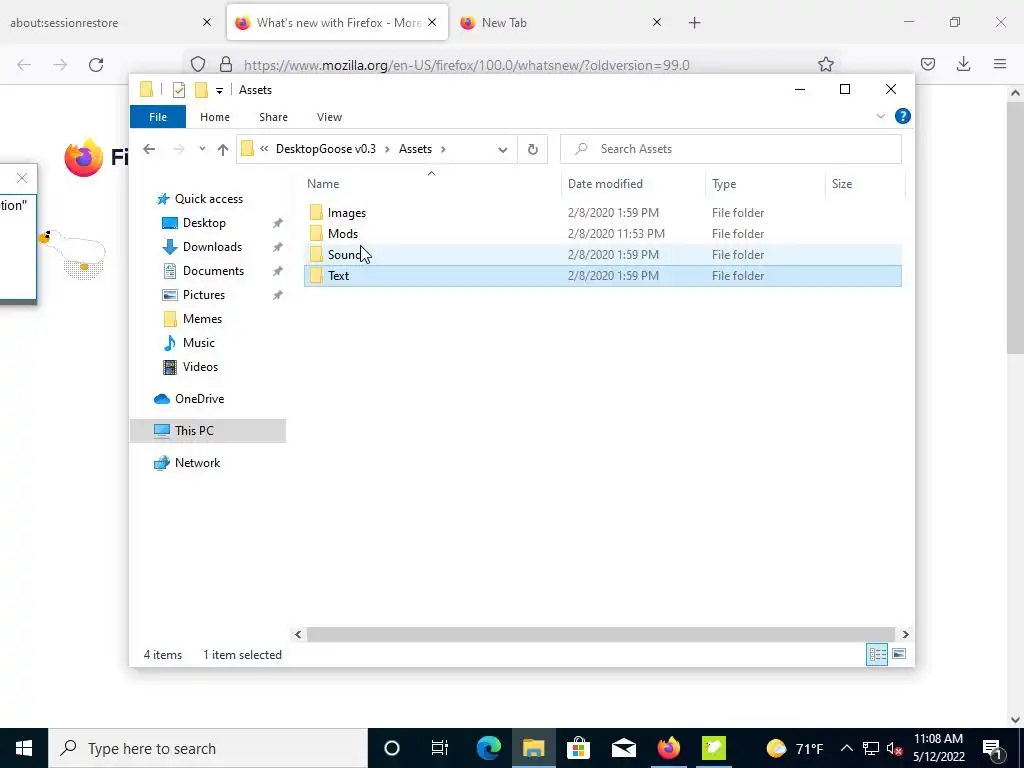The width and height of the screenshot is (1024, 768).
Task: Open Windows Start menu
Action: click(x=24, y=748)
